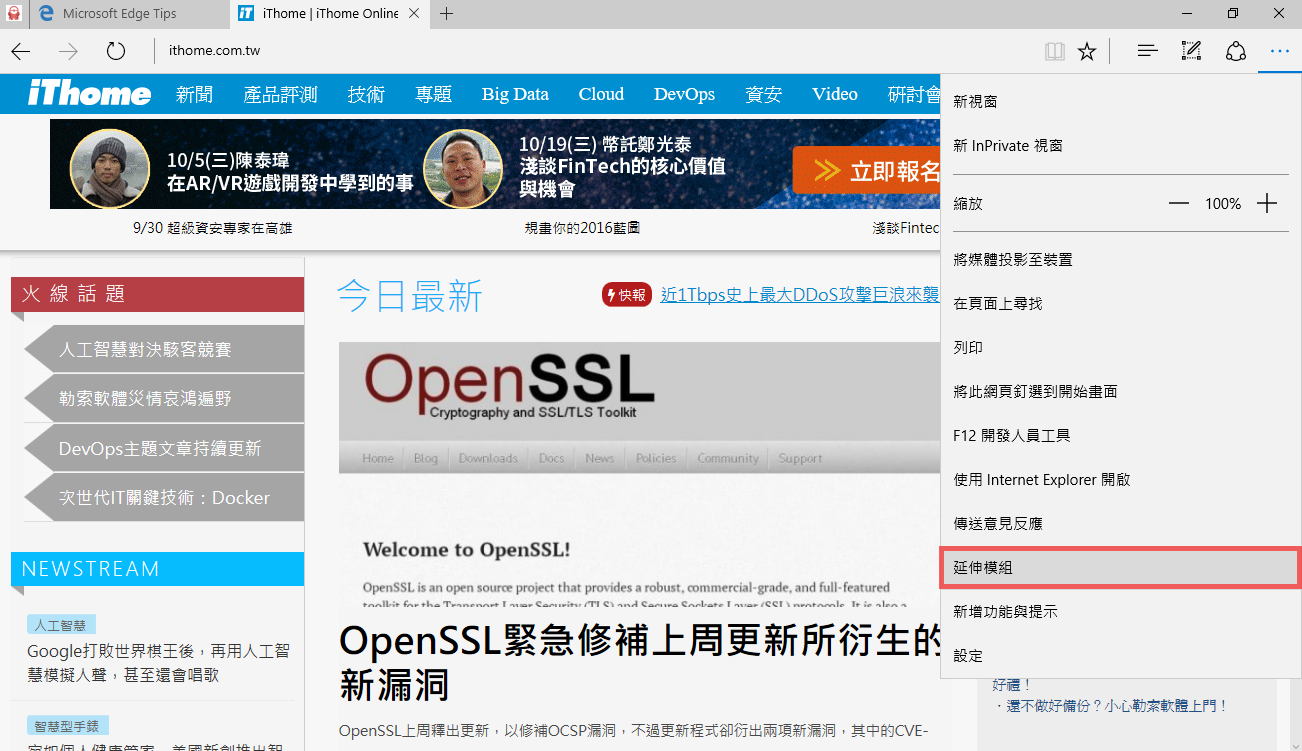The image size is (1302, 751).
Task: Select 延伸模組 menu item
Action: (x=1120, y=567)
